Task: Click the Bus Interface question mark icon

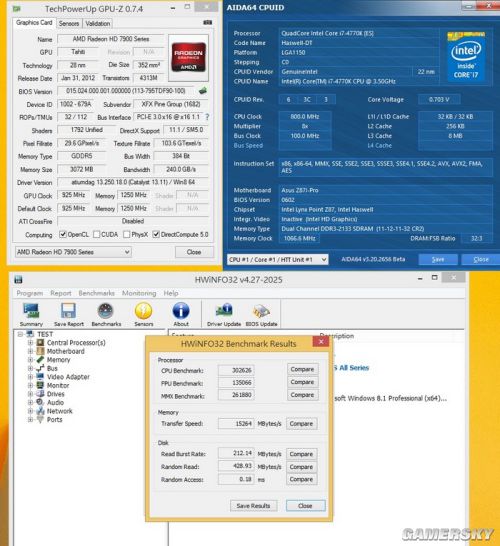Action: 208,117
